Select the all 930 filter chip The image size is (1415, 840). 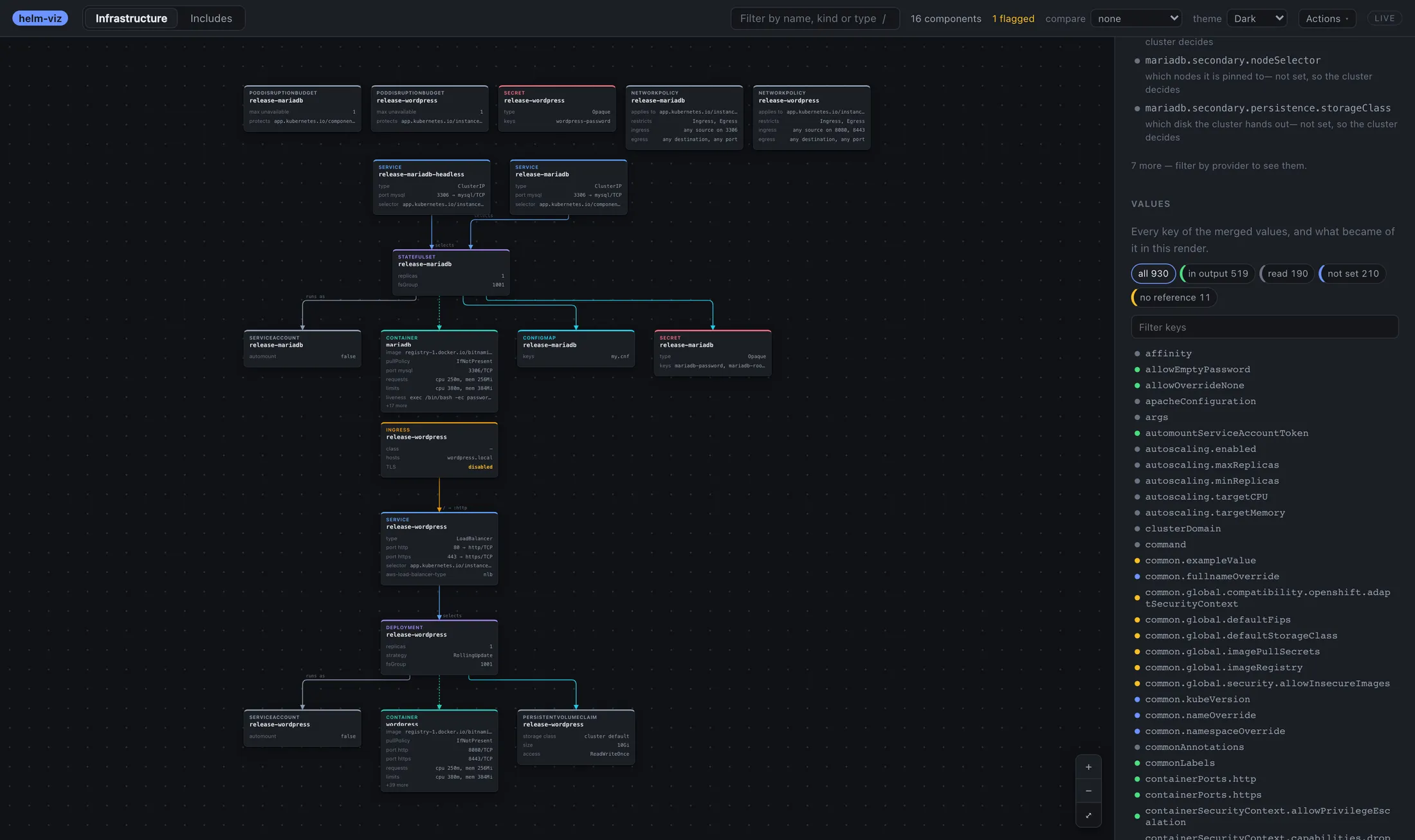point(1153,273)
